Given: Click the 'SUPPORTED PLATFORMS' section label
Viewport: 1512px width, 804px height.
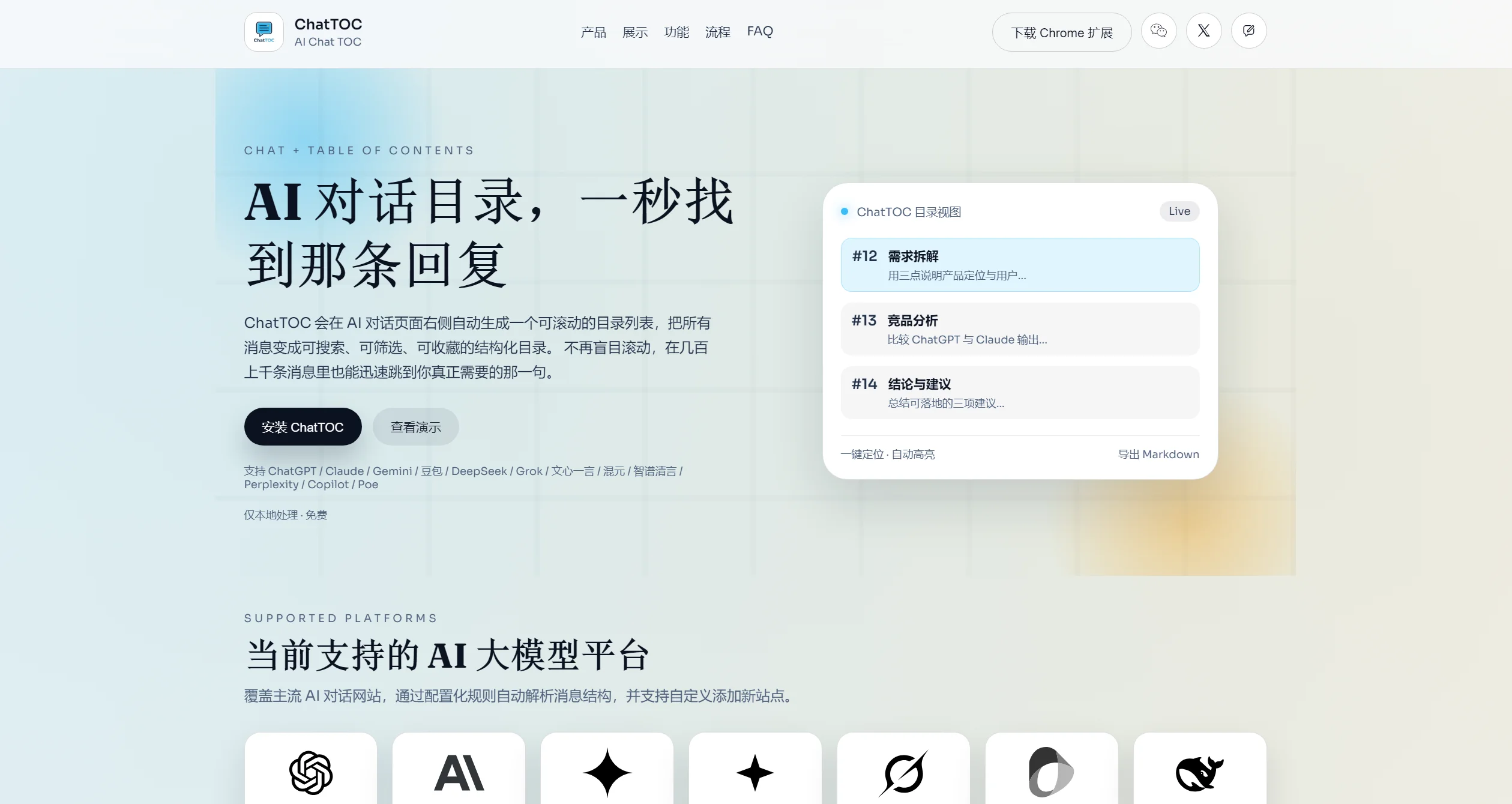Looking at the screenshot, I should pyautogui.click(x=341, y=618).
